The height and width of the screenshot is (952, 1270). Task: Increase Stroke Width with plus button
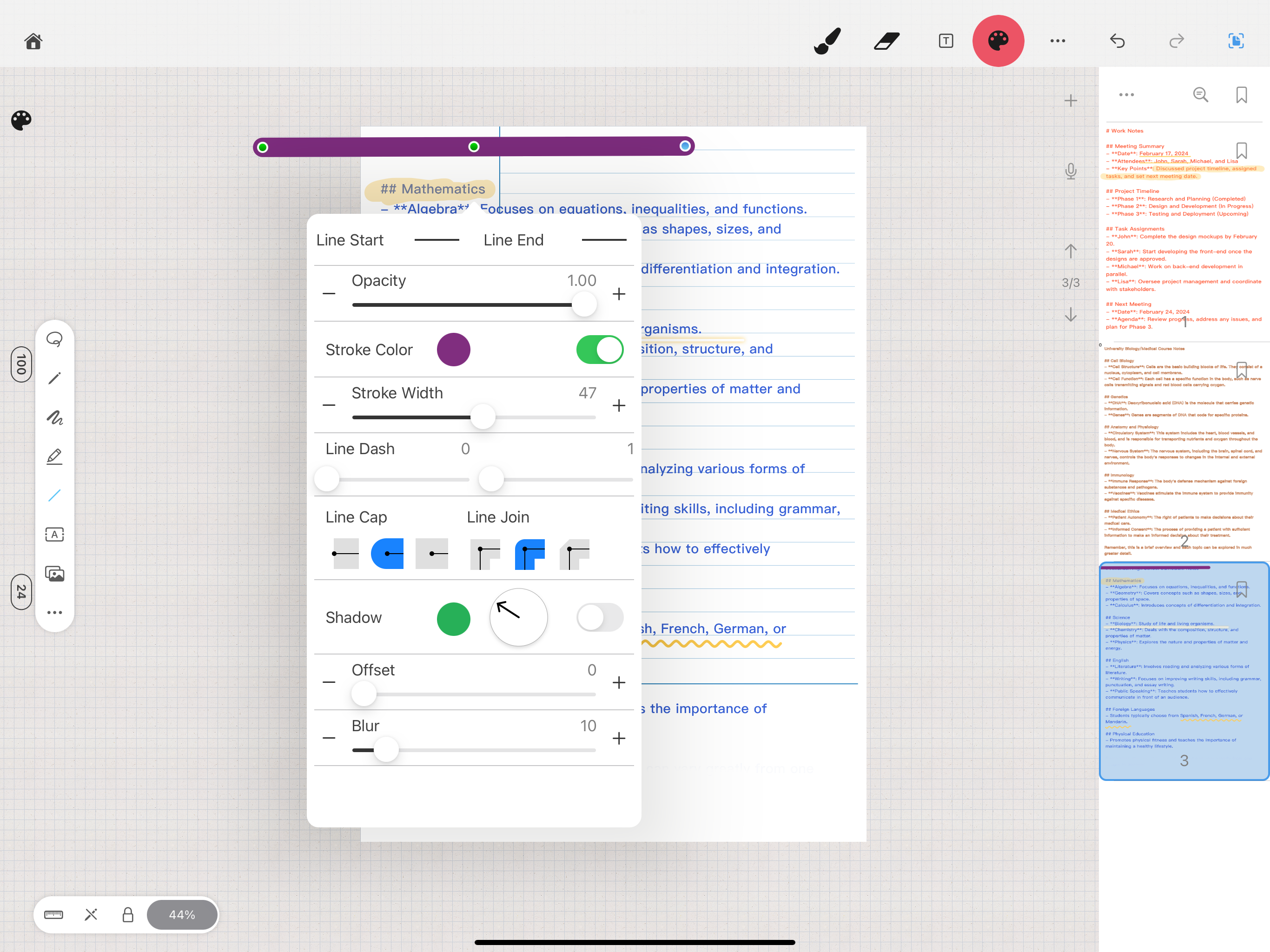[x=618, y=406]
